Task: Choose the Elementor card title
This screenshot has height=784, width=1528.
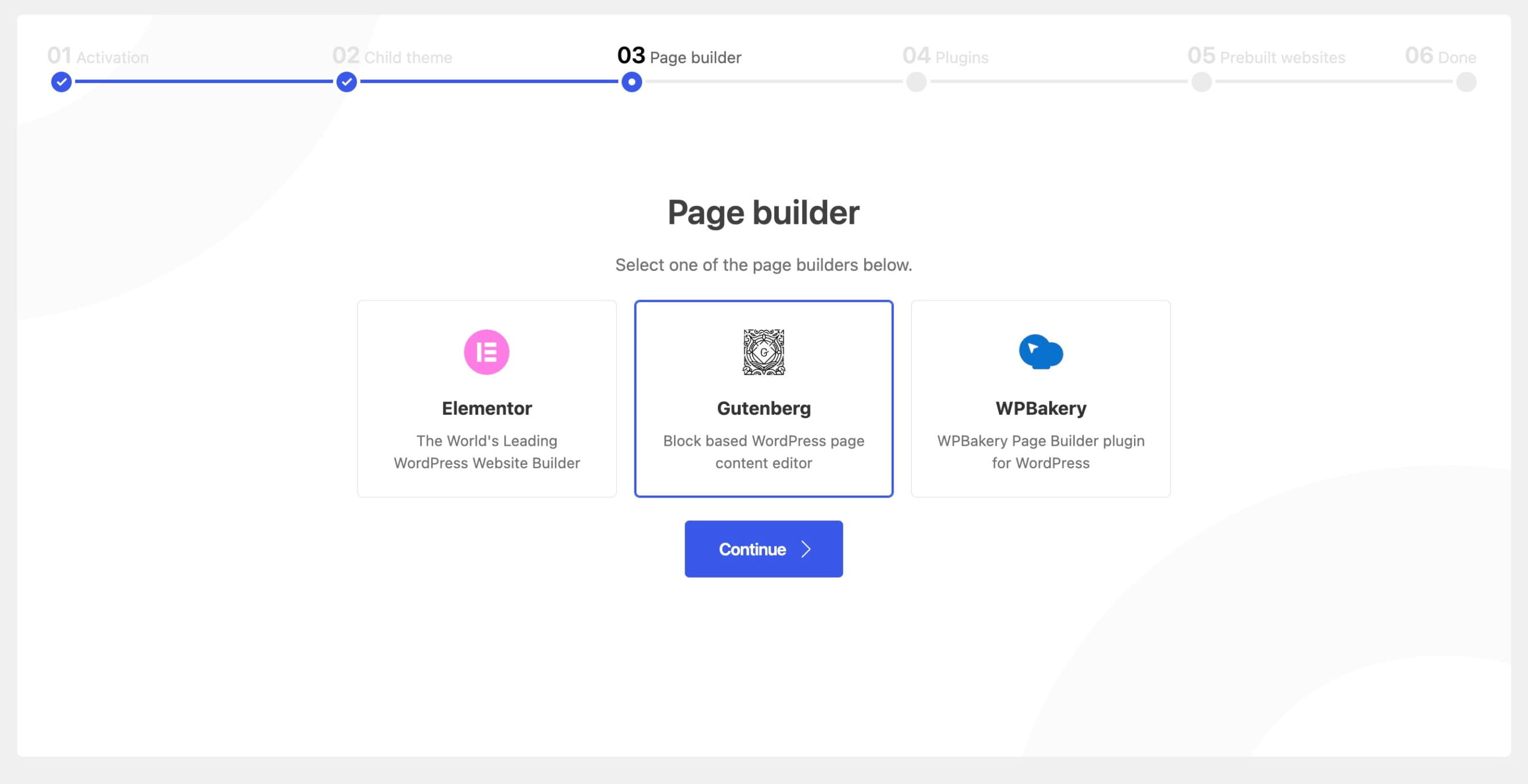Action: tap(486, 409)
